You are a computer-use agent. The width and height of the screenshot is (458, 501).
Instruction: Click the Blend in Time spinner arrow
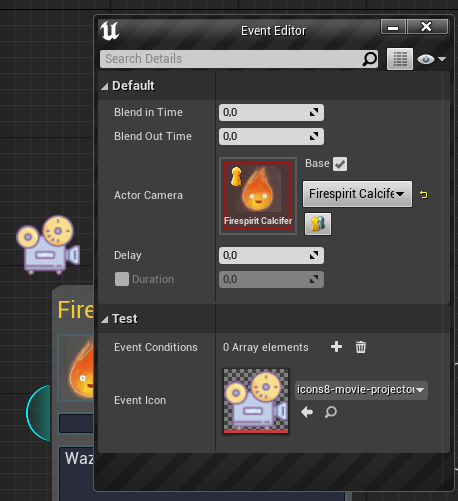point(314,112)
